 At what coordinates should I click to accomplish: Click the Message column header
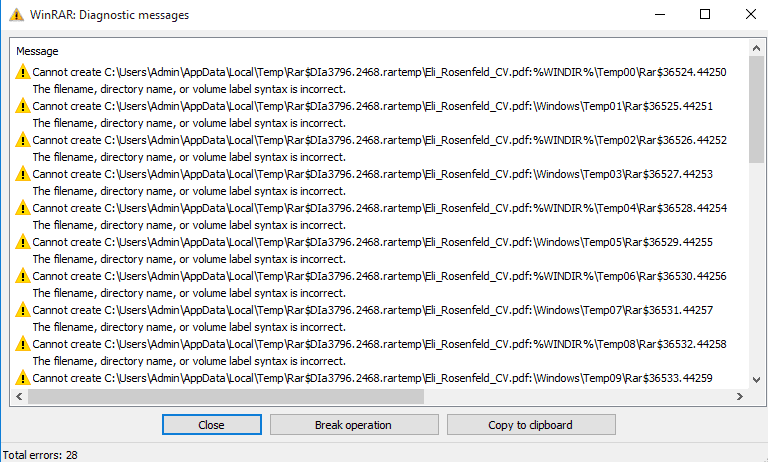coord(38,51)
